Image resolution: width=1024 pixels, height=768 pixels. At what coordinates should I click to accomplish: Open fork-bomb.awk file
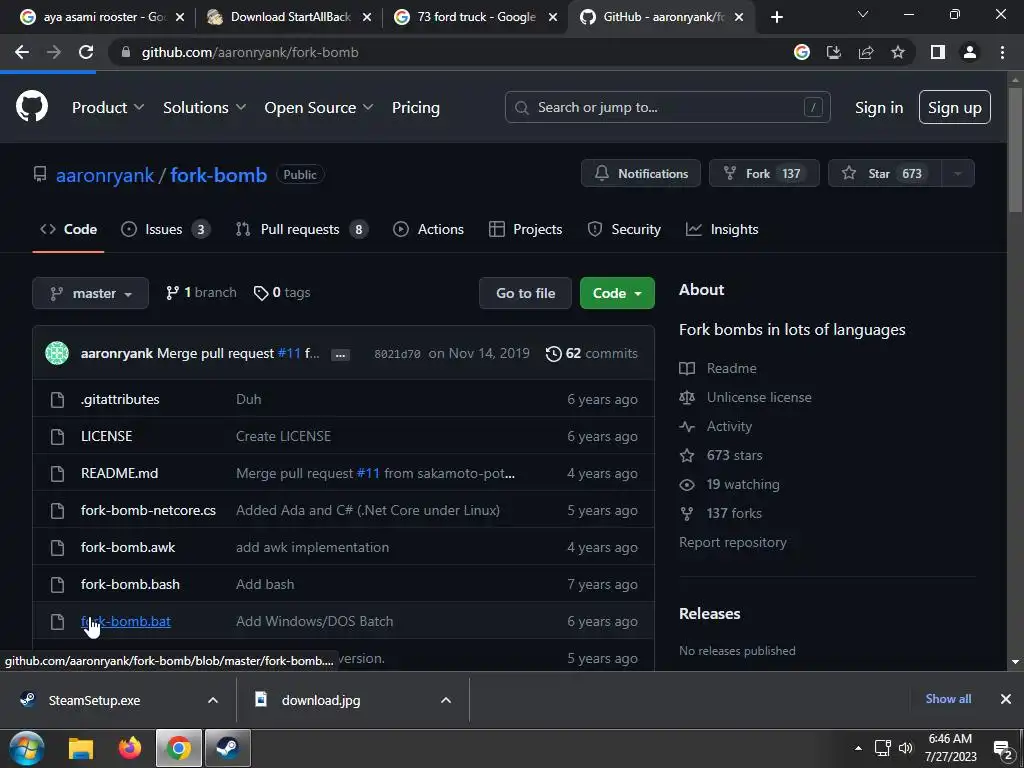pos(127,547)
